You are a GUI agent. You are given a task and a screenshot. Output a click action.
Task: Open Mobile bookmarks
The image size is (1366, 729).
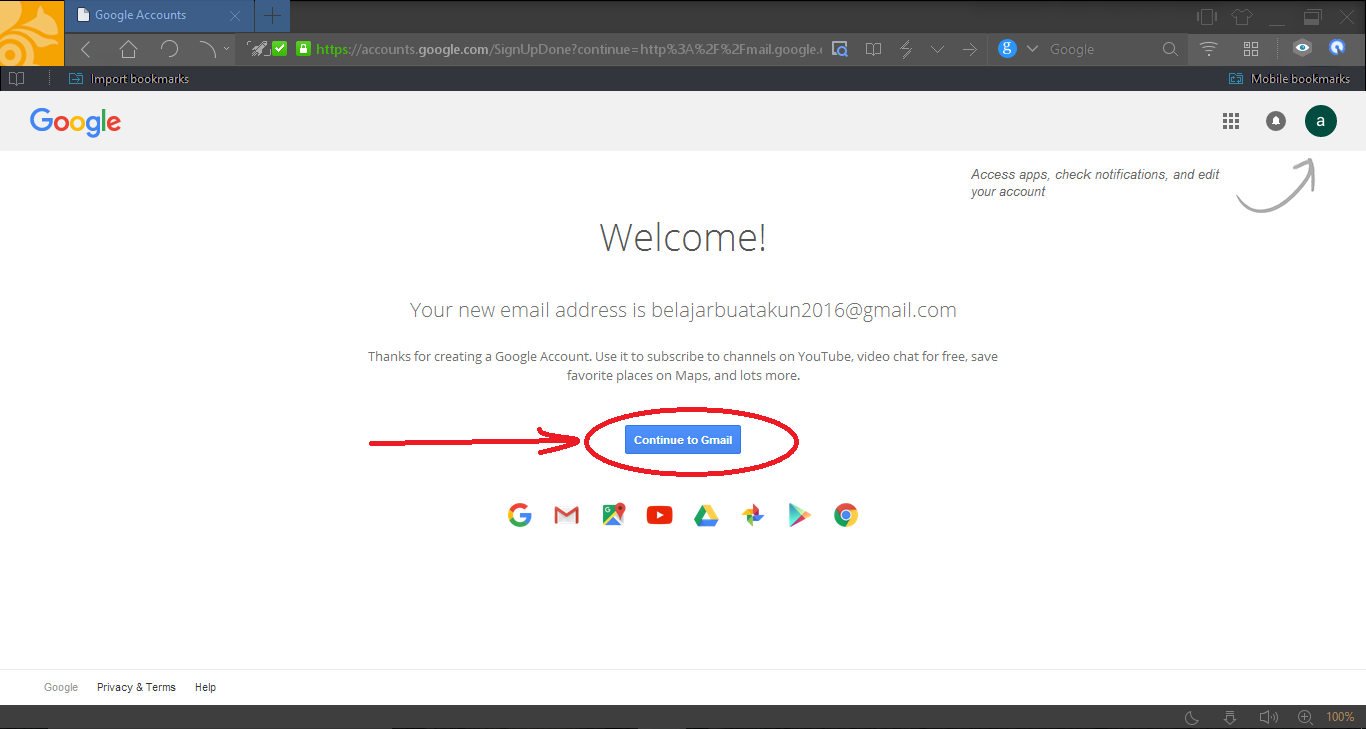[x=1289, y=79]
